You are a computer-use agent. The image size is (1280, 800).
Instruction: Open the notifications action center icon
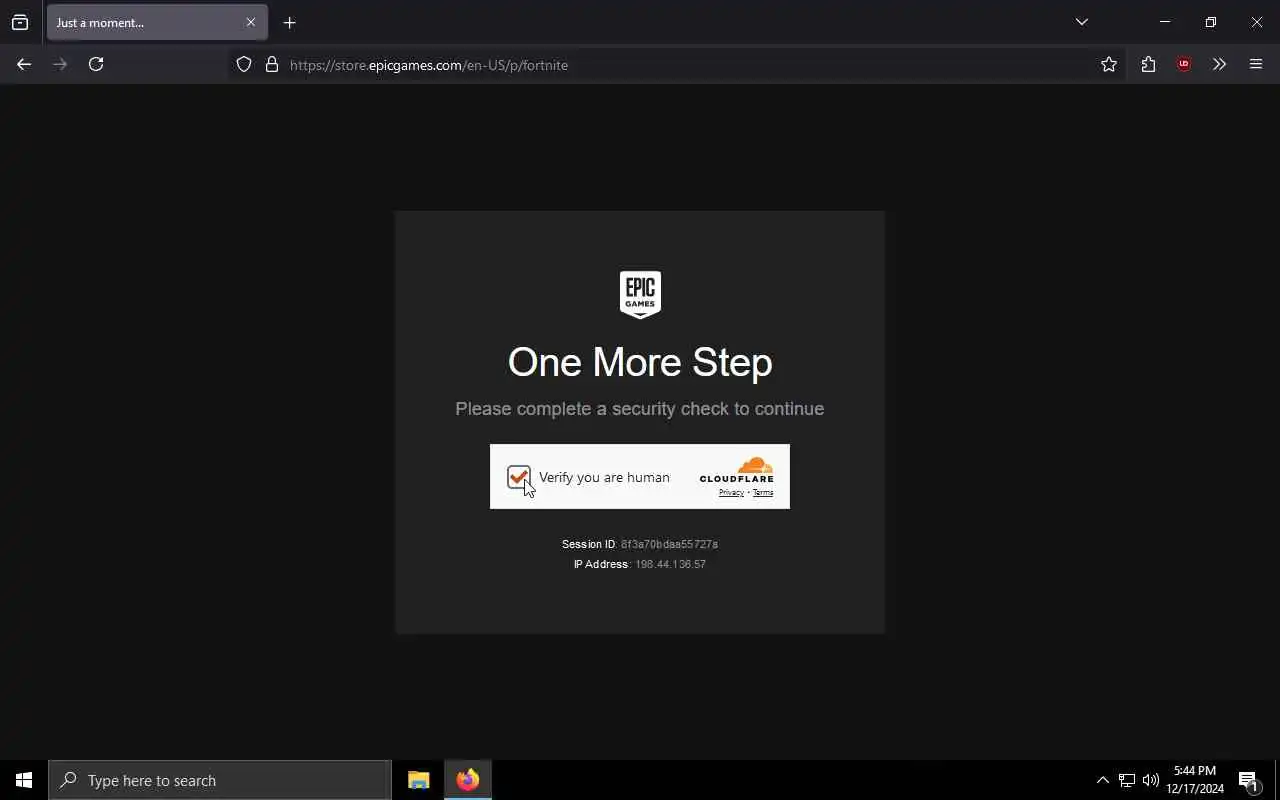point(1249,780)
